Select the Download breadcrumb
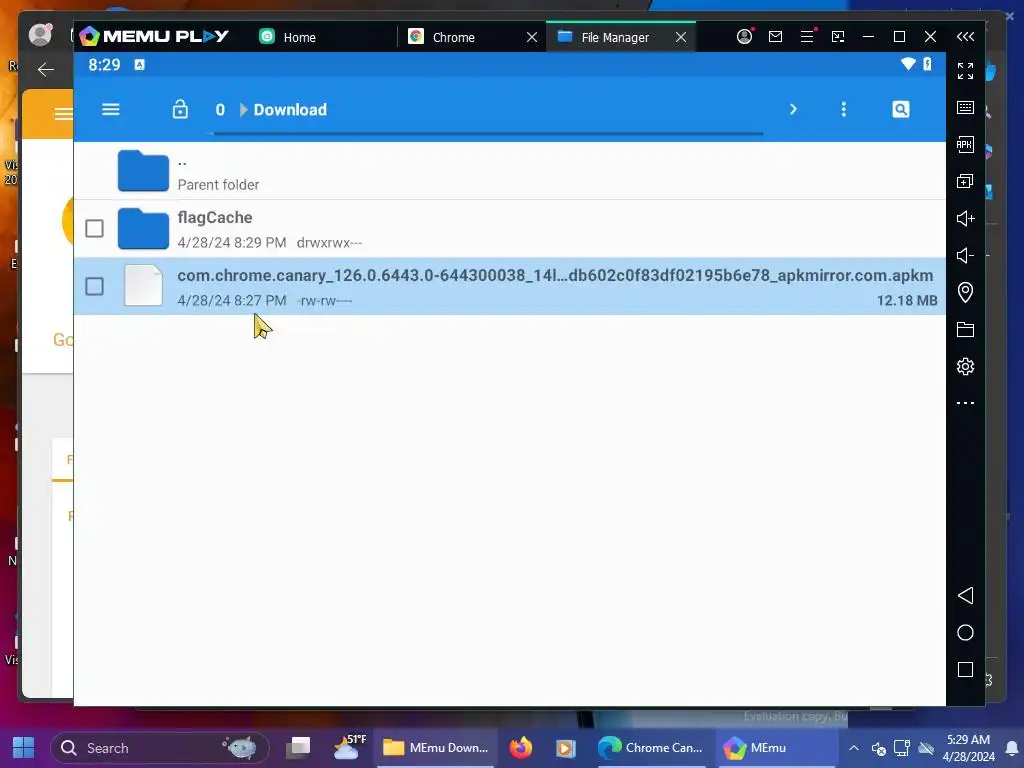 (x=290, y=110)
